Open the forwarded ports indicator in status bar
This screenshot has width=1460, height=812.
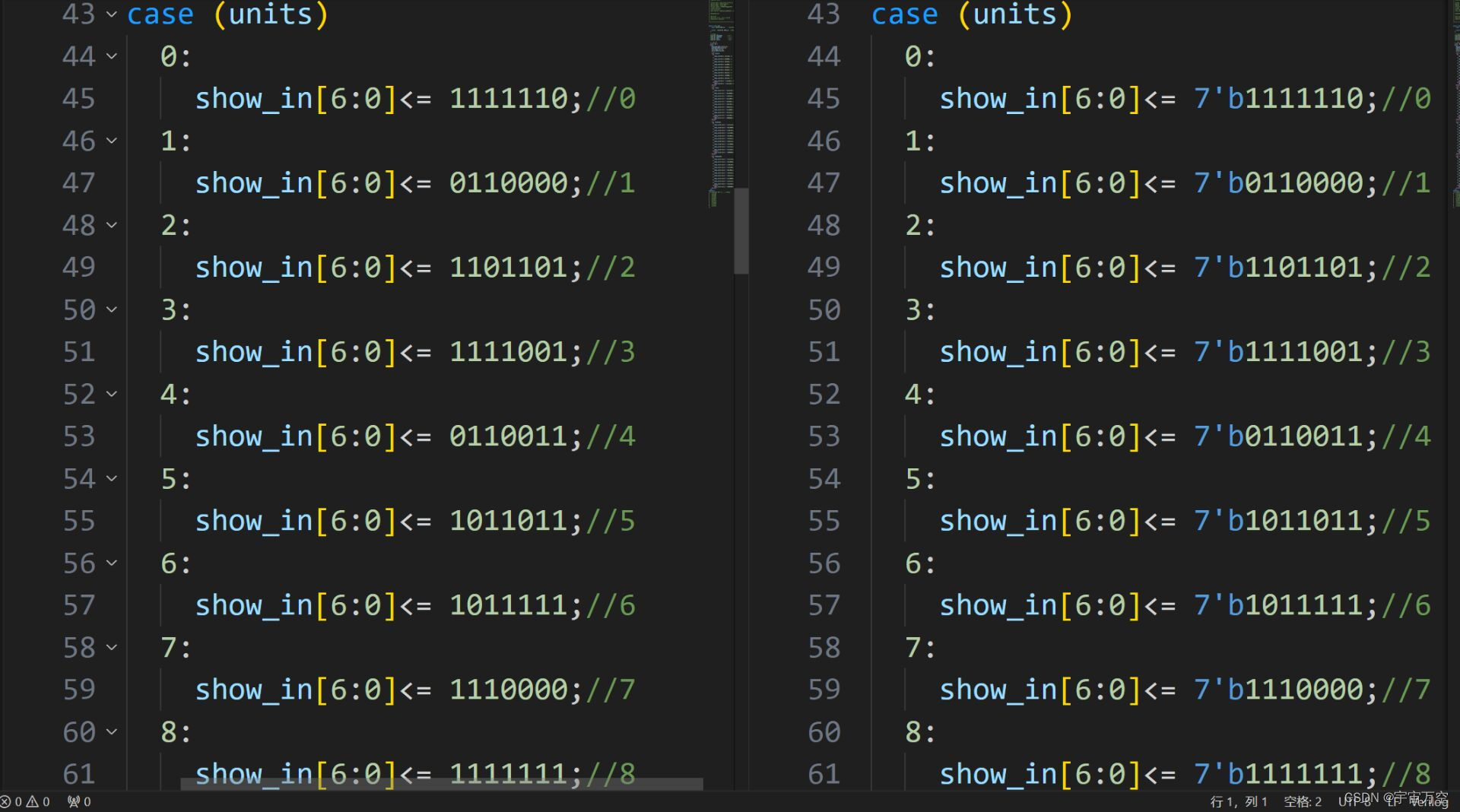click(x=79, y=801)
